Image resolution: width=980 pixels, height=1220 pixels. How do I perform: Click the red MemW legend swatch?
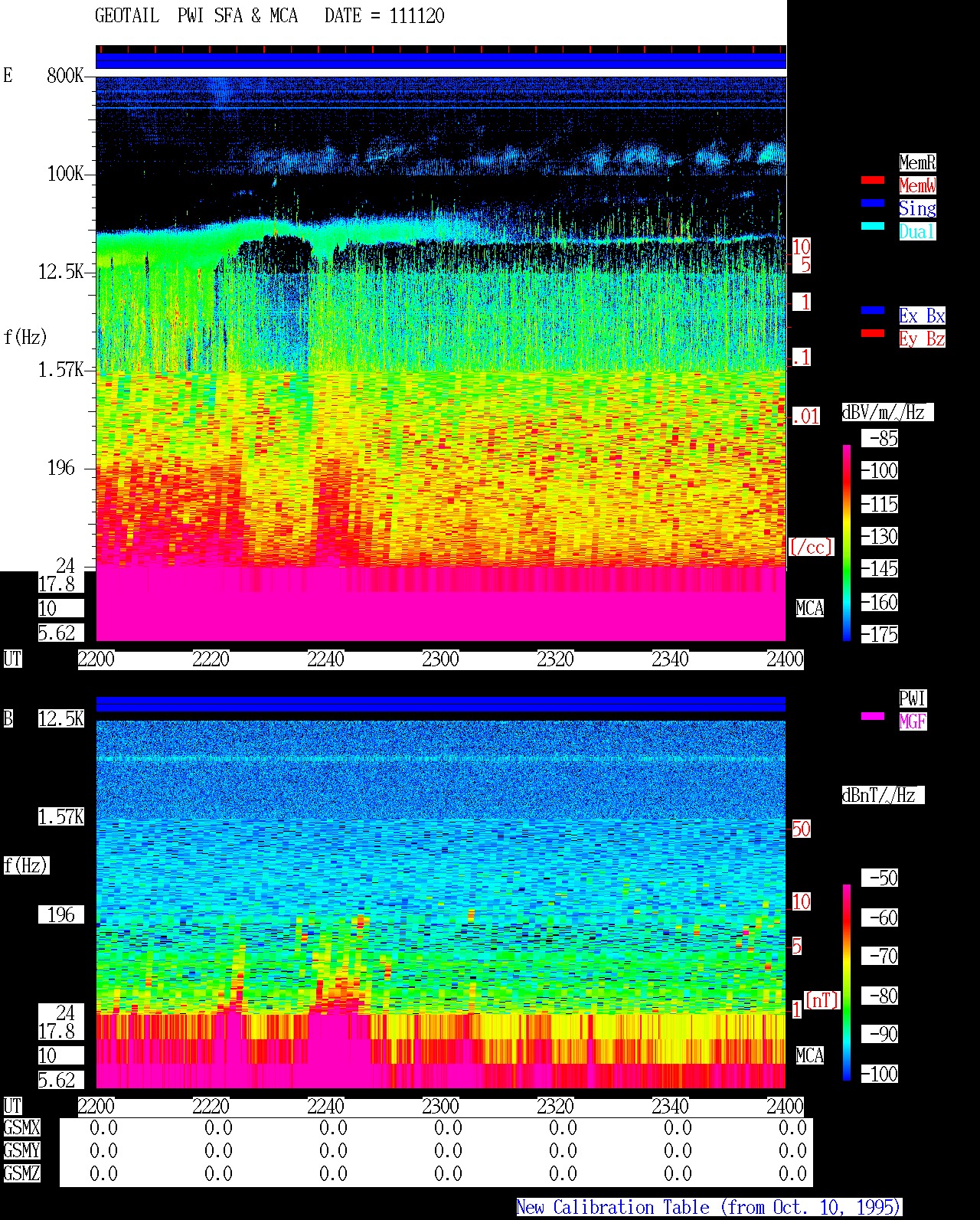click(873, 181)
